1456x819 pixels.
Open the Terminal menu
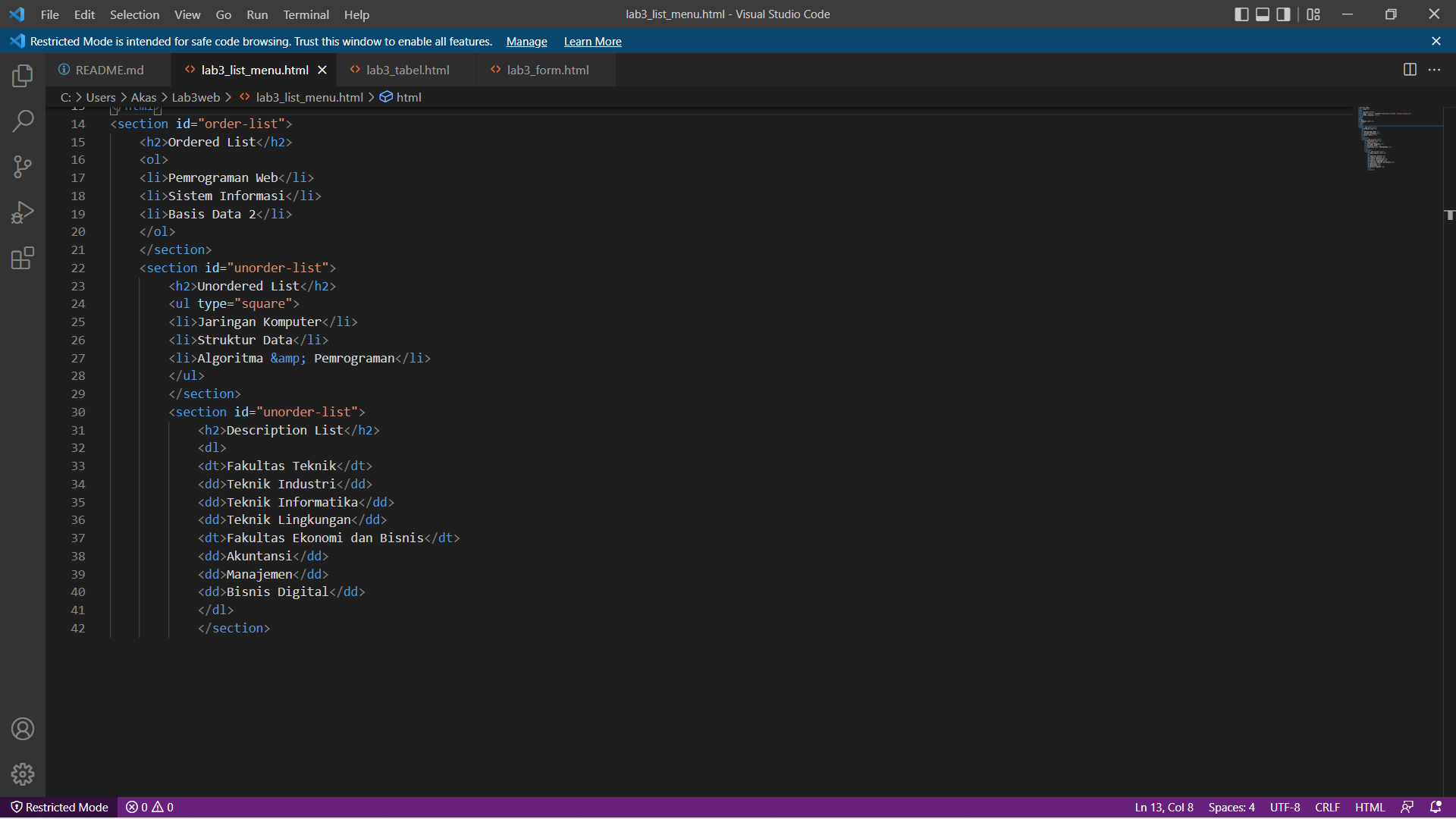(306, 14)
